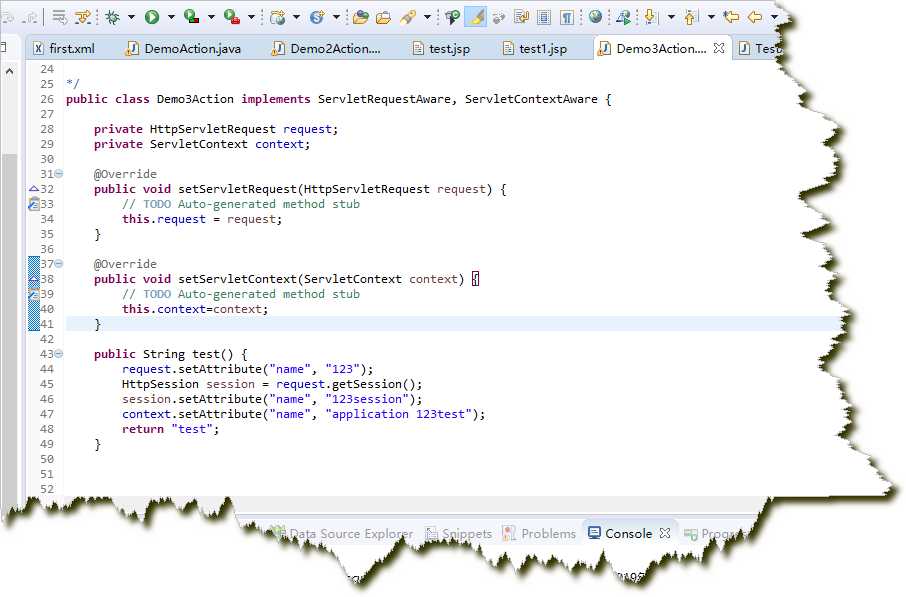Click the "123session" string literal
The image size is (906, 597).
(367, 399)
